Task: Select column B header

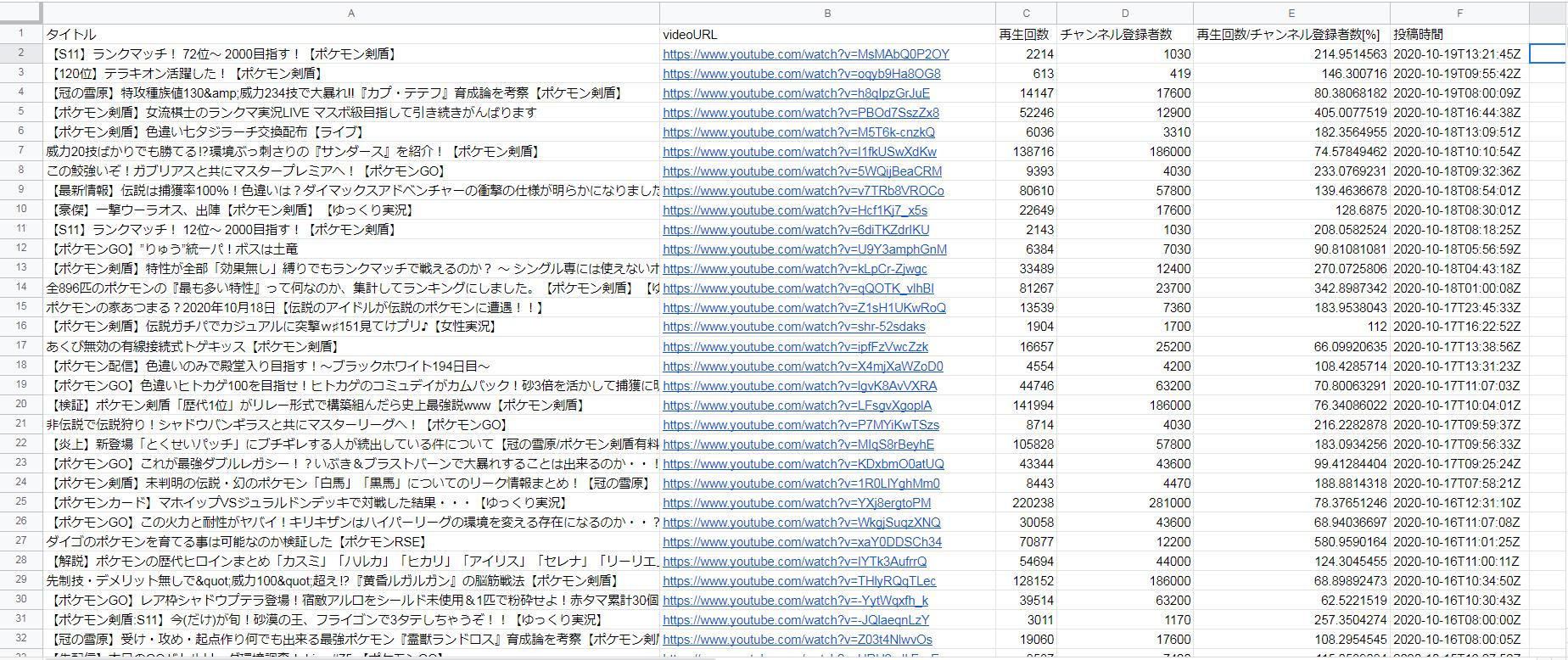Action: [827, 13]
